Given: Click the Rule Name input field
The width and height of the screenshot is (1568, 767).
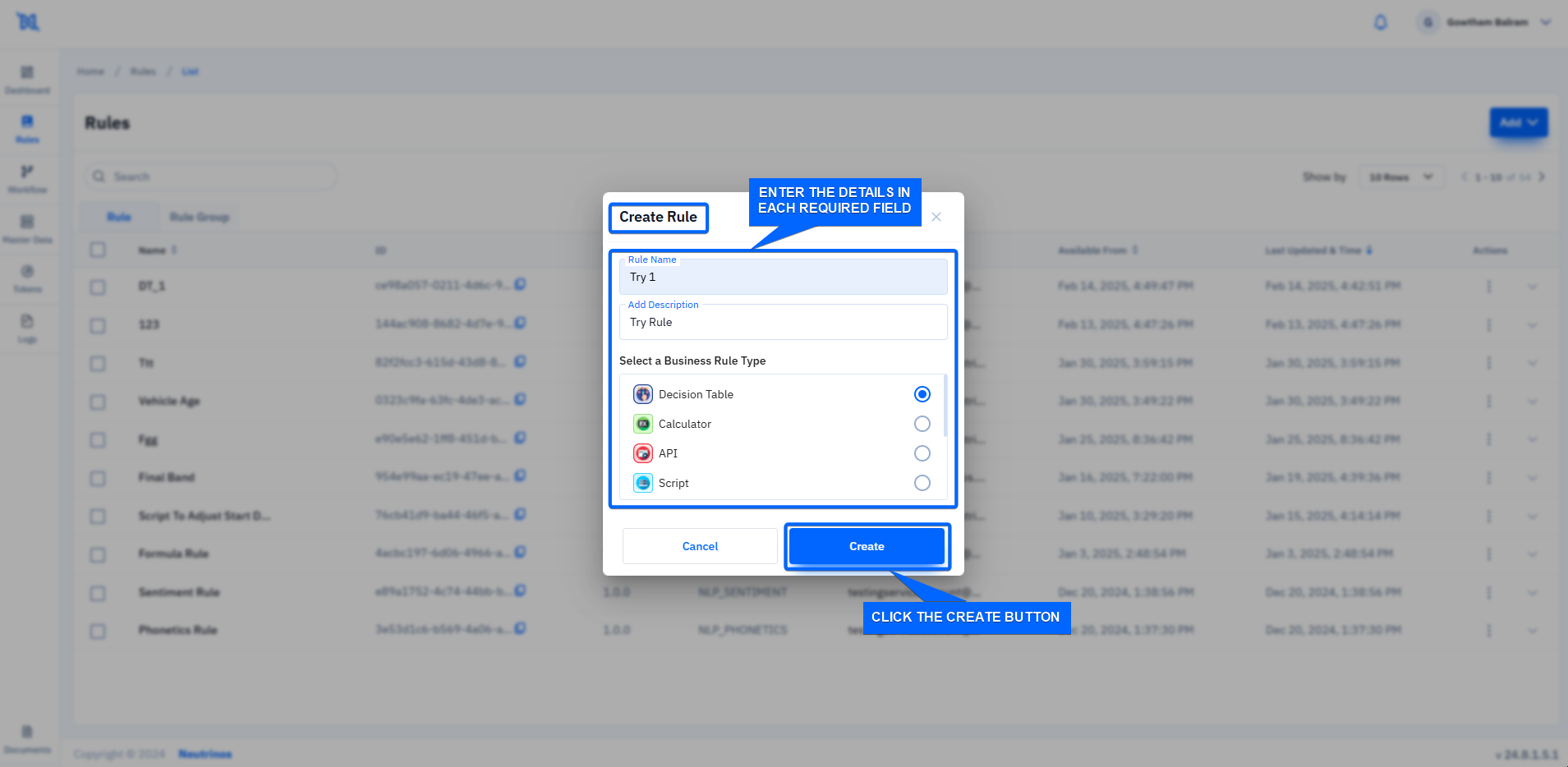Looking at the screenshot, I should point(784,277).
